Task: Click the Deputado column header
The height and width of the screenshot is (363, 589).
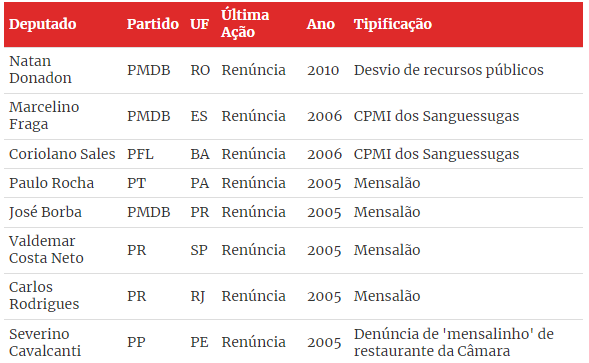Action: (42, 24)
